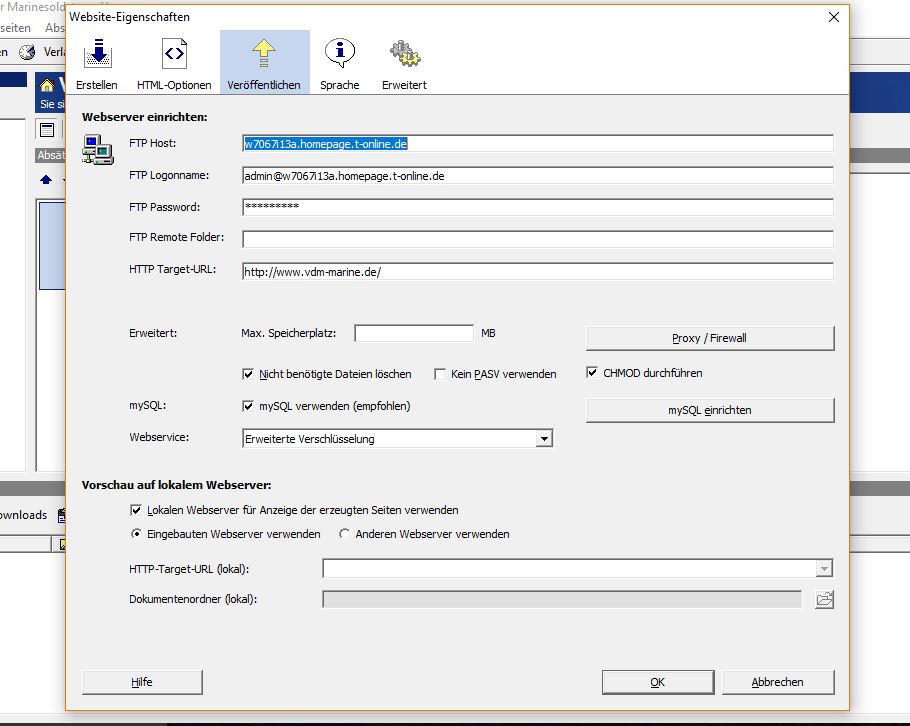Open the HTML-Optionen icon

click(x=174, y=54)
